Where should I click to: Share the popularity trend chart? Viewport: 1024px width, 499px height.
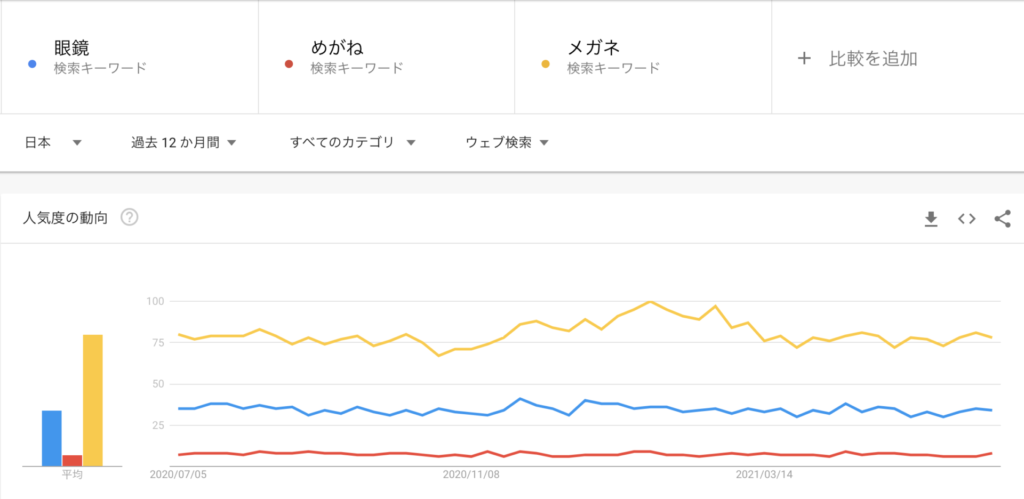click(x=1002, y=219)
